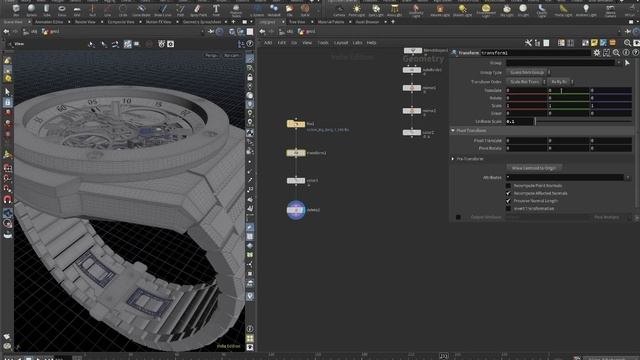This screenshot has height=360, width=640.
Task: Switch to the Geometry Spreadsheet tab
Action: [x=202, y=22]
